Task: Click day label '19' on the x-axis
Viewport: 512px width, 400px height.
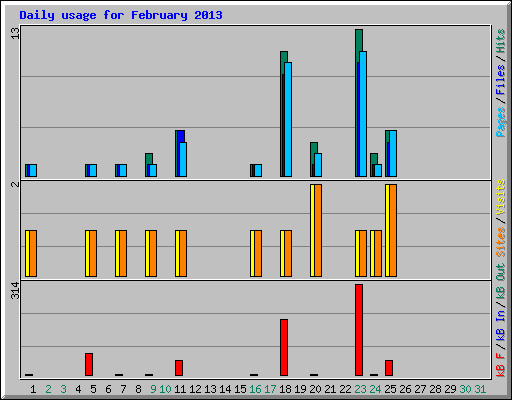Action: [x=300, y=389]
